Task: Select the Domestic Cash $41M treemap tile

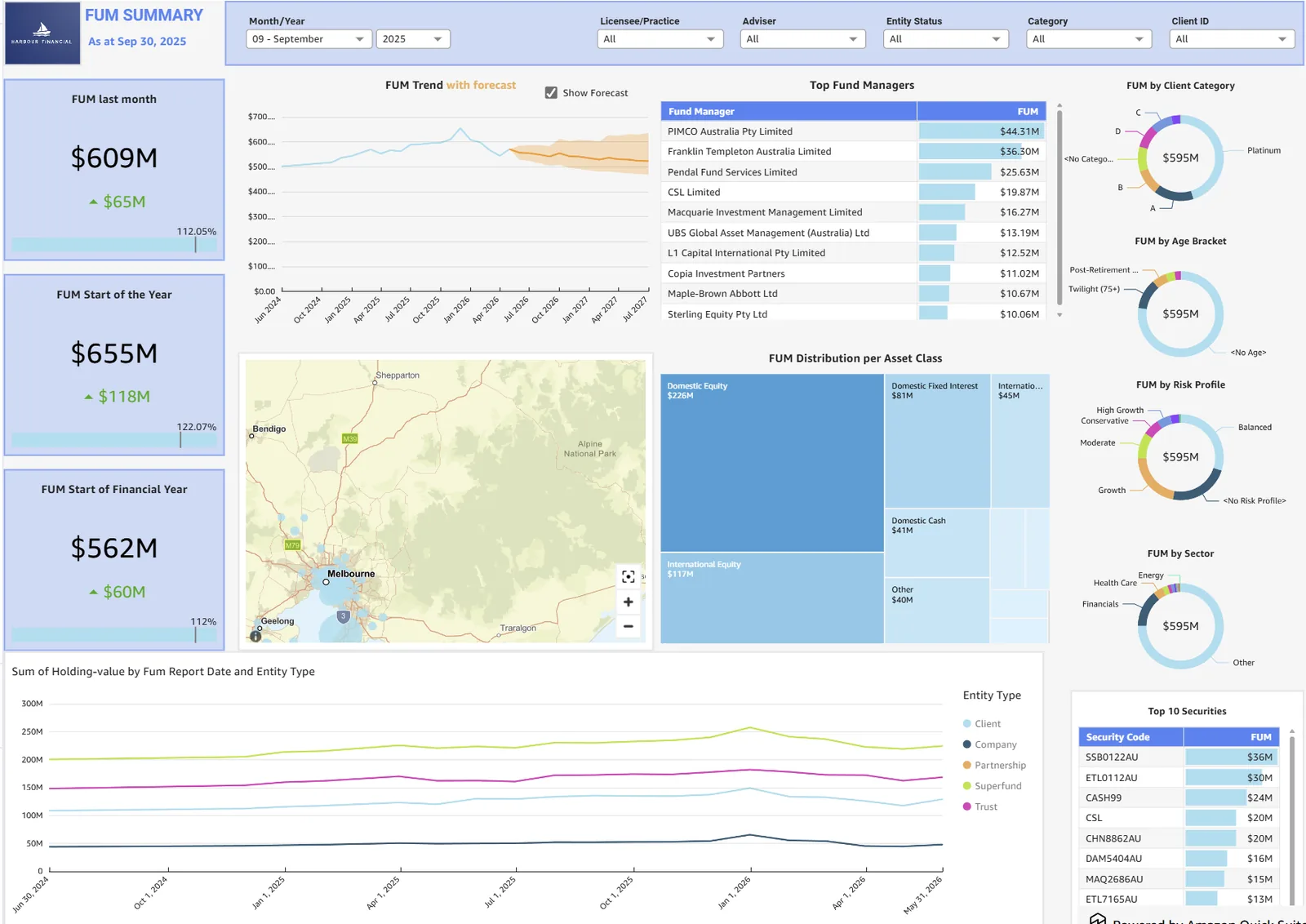Action: [x=937, y=543]
